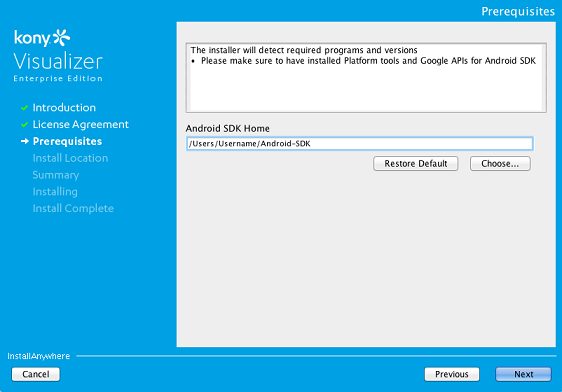The image size is (562, 392).
Task: Open the Choose... folder browser
Action: [x=500, y=163]
